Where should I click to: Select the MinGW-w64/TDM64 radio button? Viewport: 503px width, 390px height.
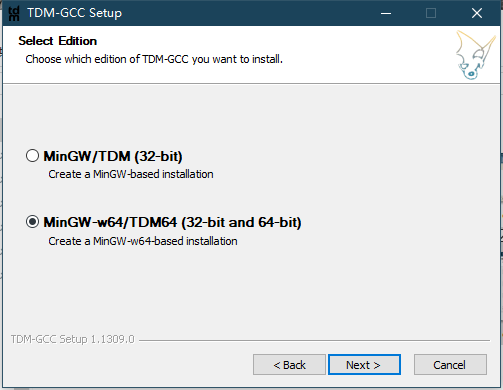[32, 222]
